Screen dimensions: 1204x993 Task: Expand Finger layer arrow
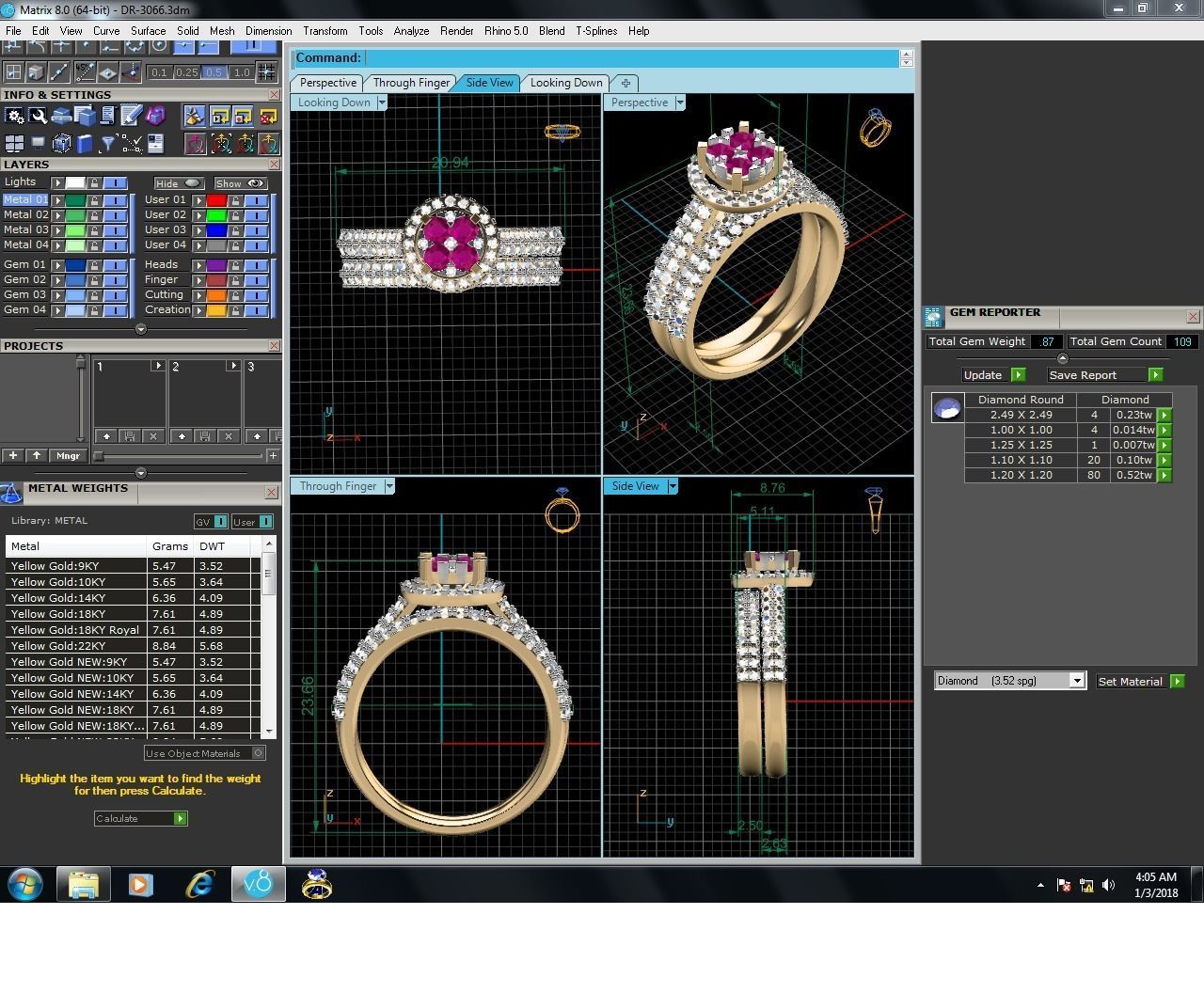198,280
